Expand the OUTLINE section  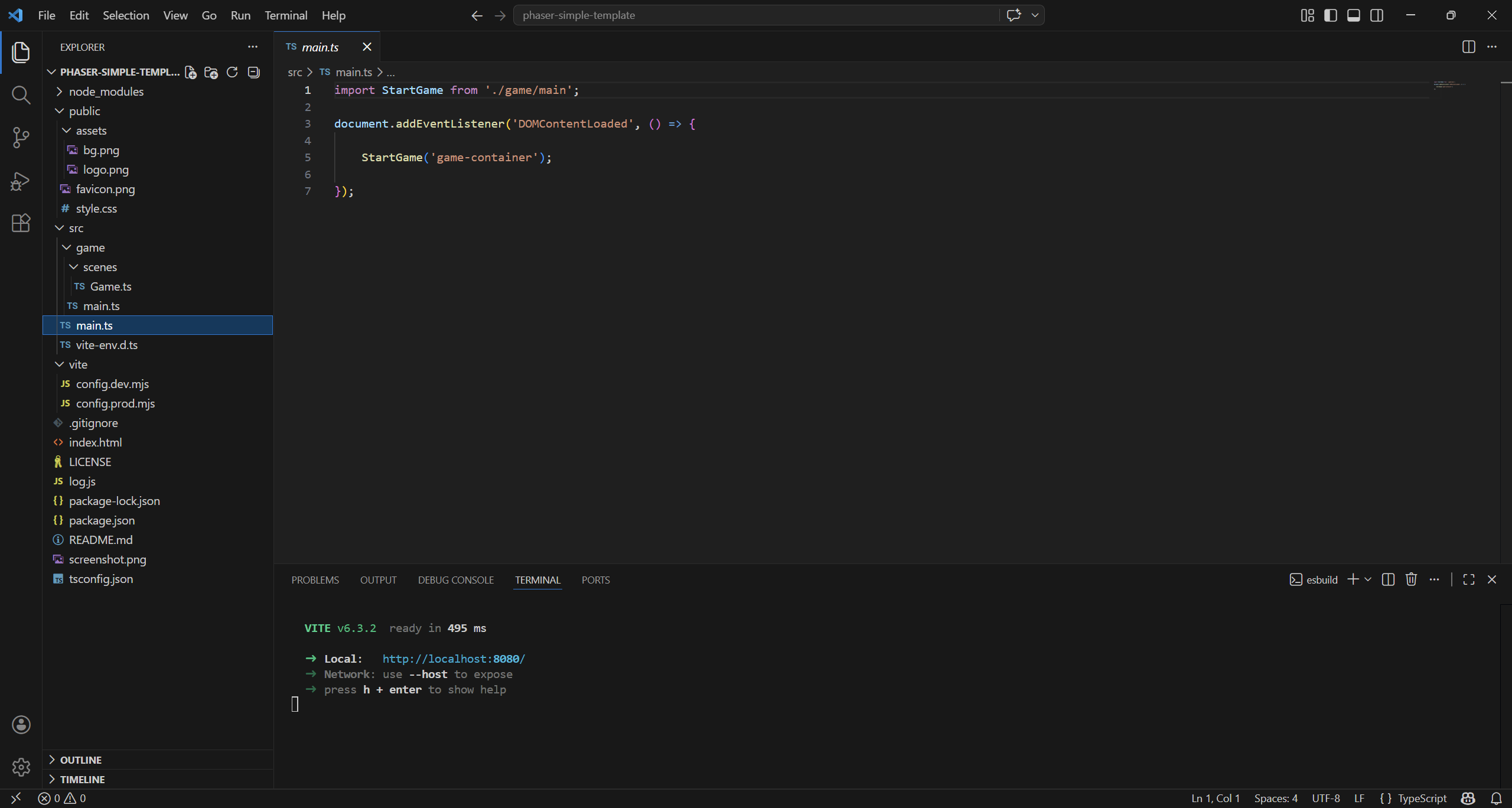[81, 760]
